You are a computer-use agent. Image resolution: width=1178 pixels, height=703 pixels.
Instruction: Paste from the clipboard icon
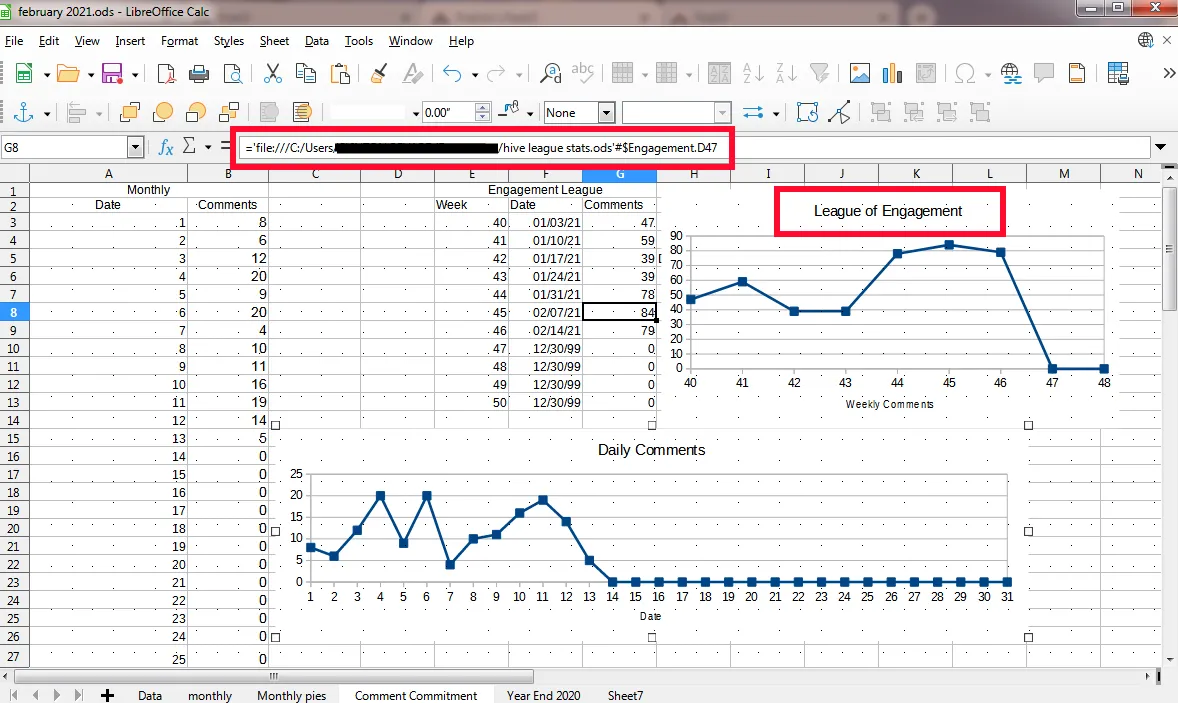(340, 73)
